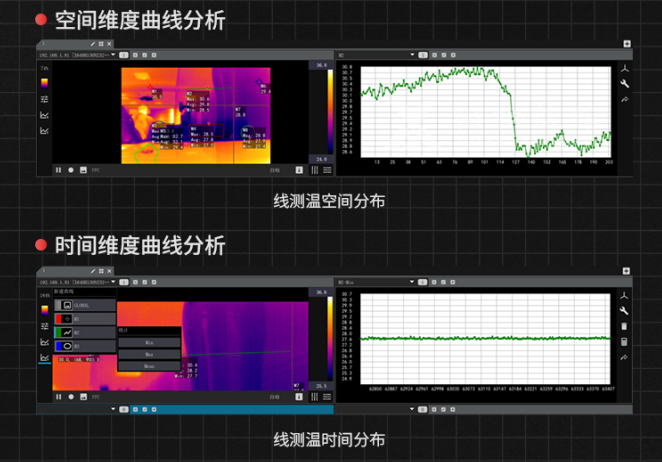Viewport: 662px width, 462px height.
Task: Capture a snapshot image in 空间维度 window
Action: 84,170
